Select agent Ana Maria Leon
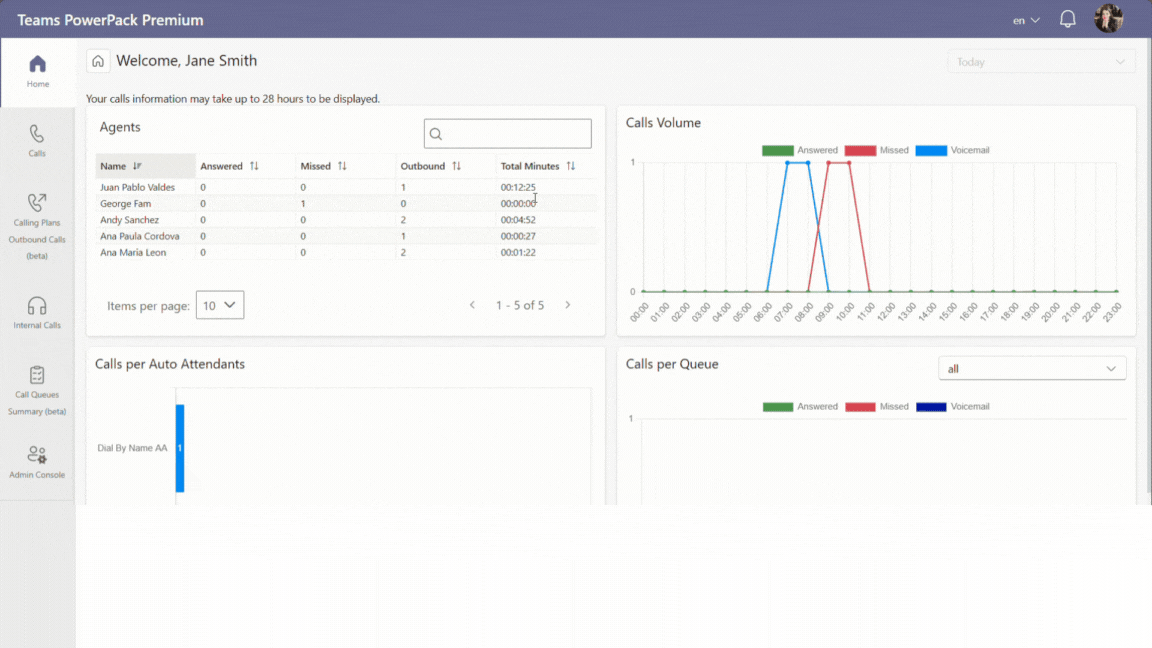 tap(133, 252)
